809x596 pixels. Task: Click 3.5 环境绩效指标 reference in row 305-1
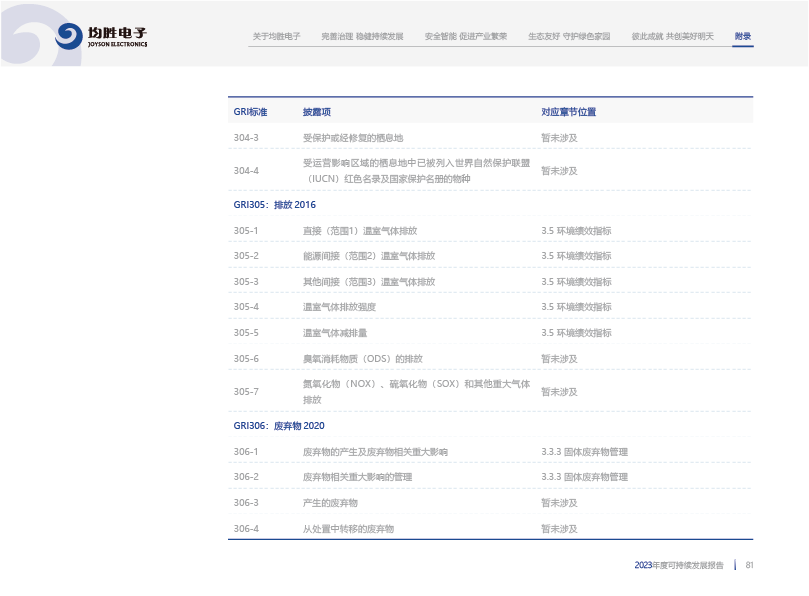(576, 231)
